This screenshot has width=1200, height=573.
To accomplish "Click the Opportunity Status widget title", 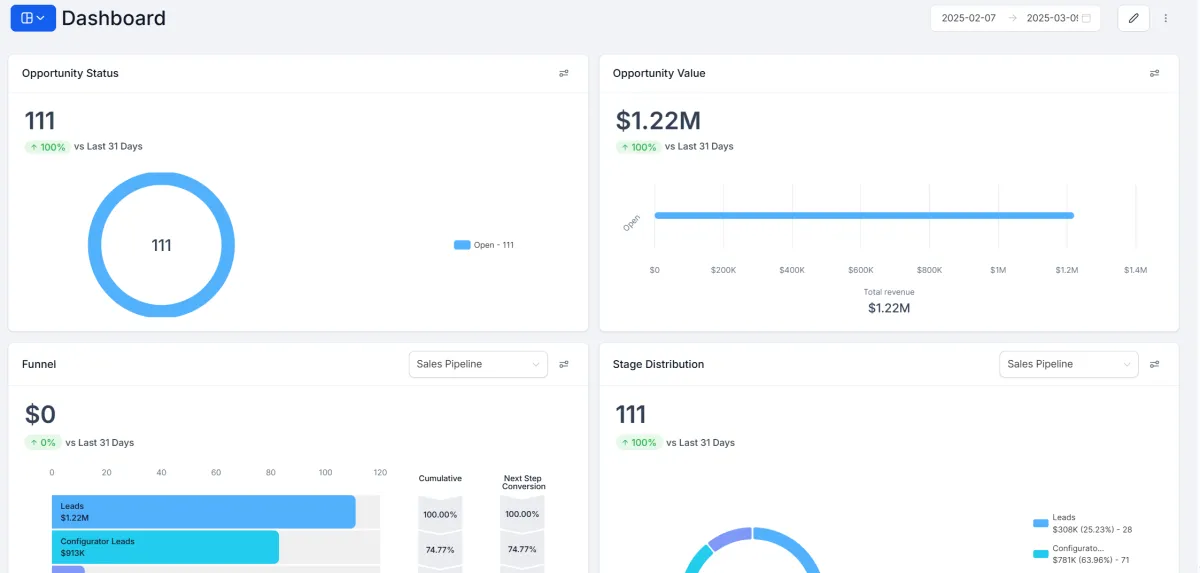I will pyautogui.click(x=70, y=73).
